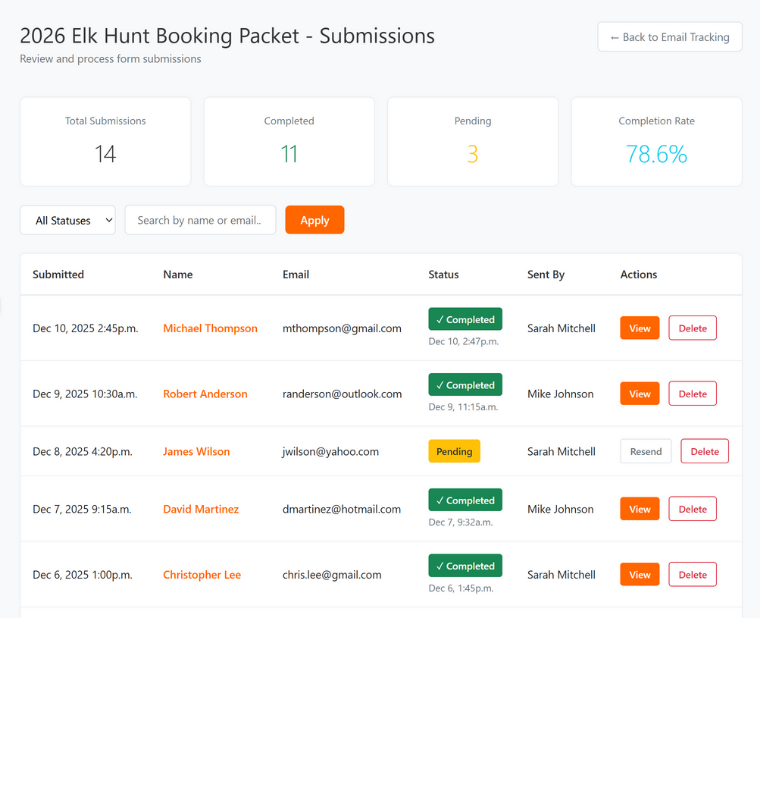Screen dimensions: 760x800
Task: Open Christopher Lee's name link
Action: [201, 574]
